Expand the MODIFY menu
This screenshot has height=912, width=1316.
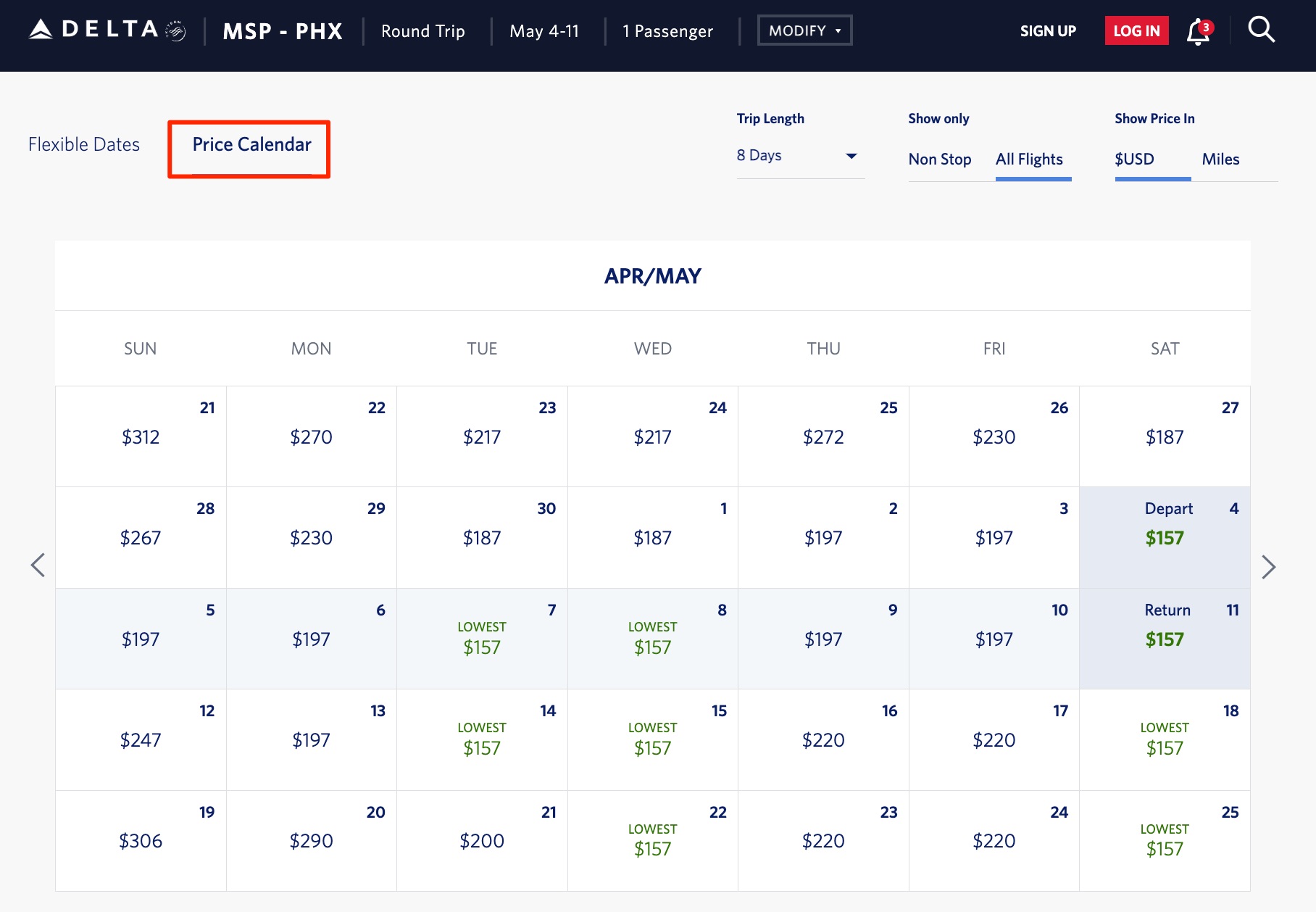coord(804,30)
